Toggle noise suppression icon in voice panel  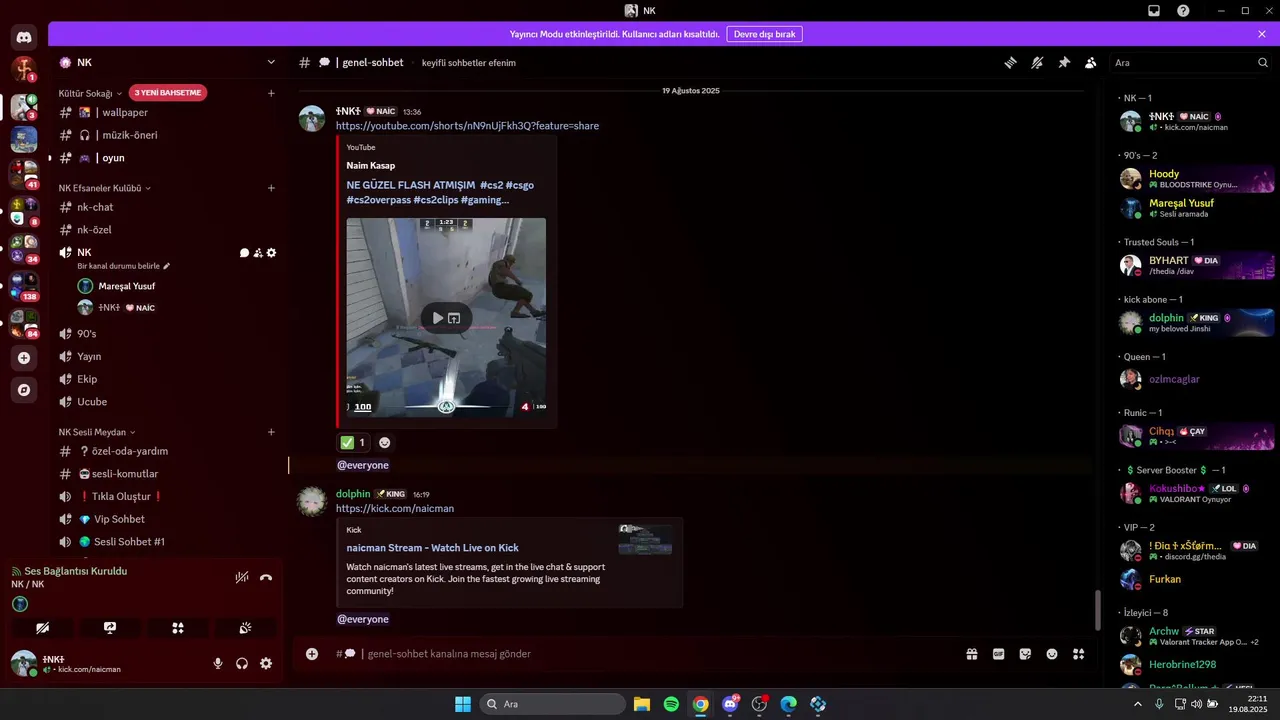(x=242, y=577)
